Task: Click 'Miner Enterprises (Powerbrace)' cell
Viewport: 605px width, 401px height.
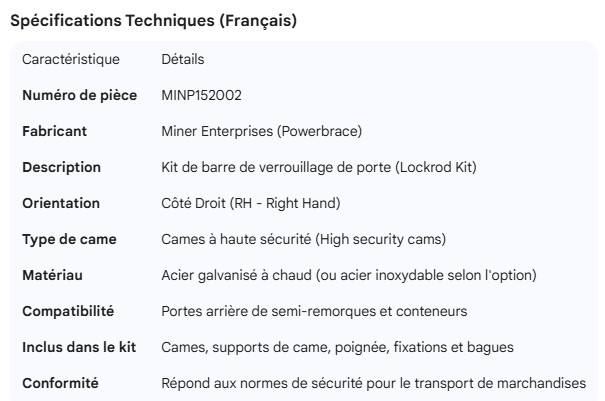Action: click(261, 131)
